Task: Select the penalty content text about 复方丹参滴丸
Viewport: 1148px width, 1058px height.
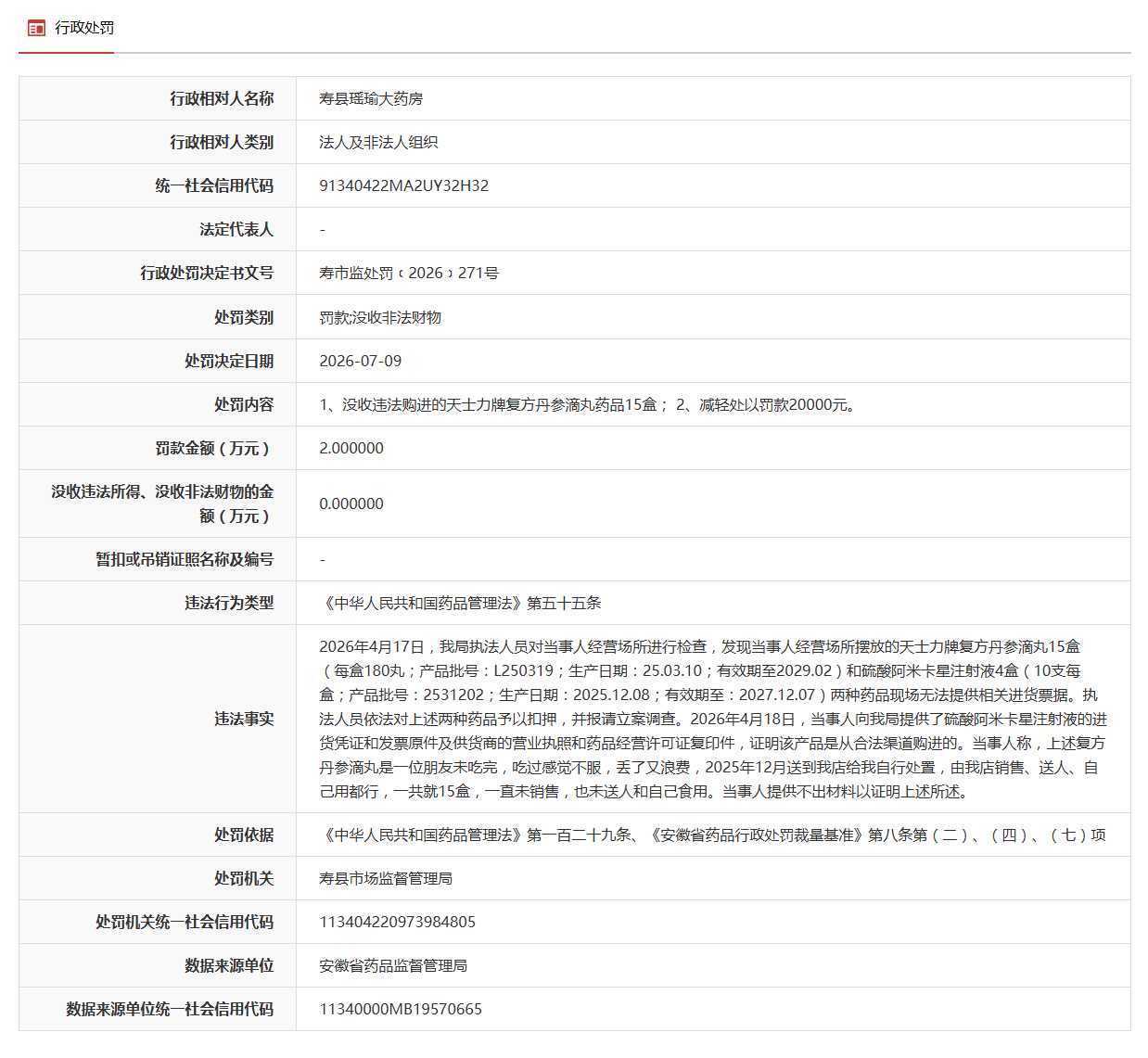Action: [x=589, y=404]
